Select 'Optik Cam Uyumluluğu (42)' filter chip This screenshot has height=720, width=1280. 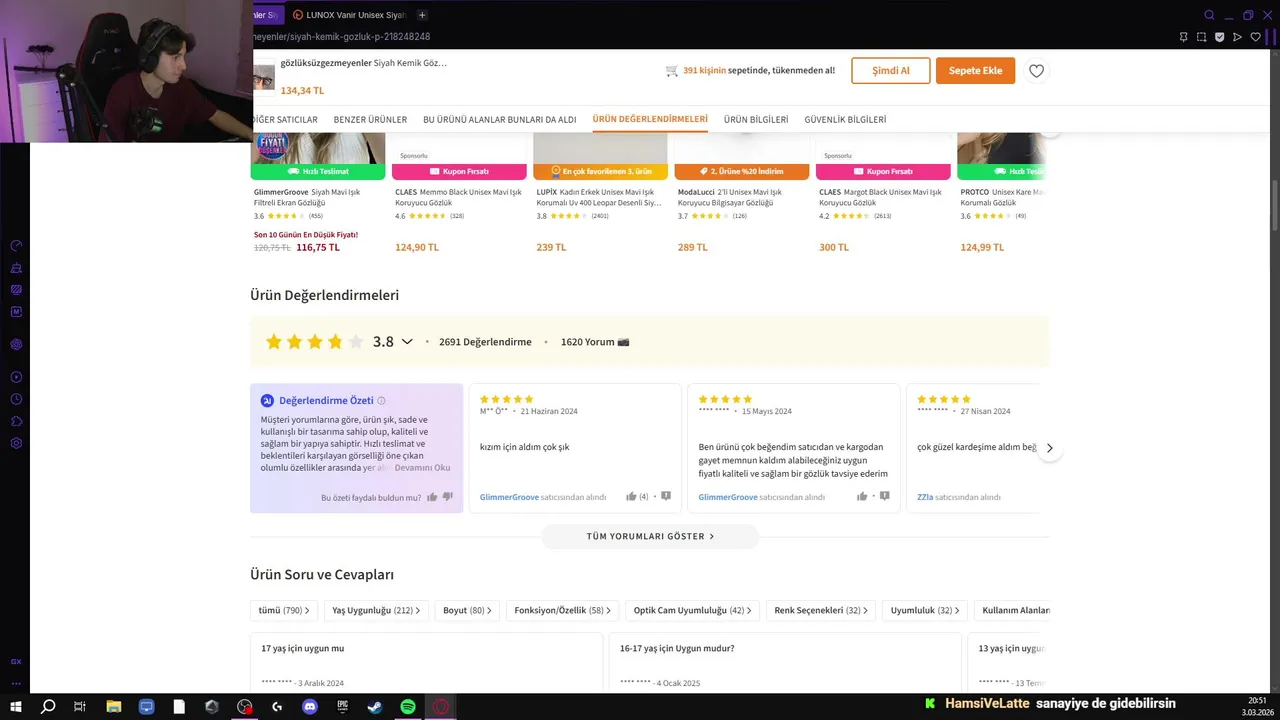click(x=693, y=610)
